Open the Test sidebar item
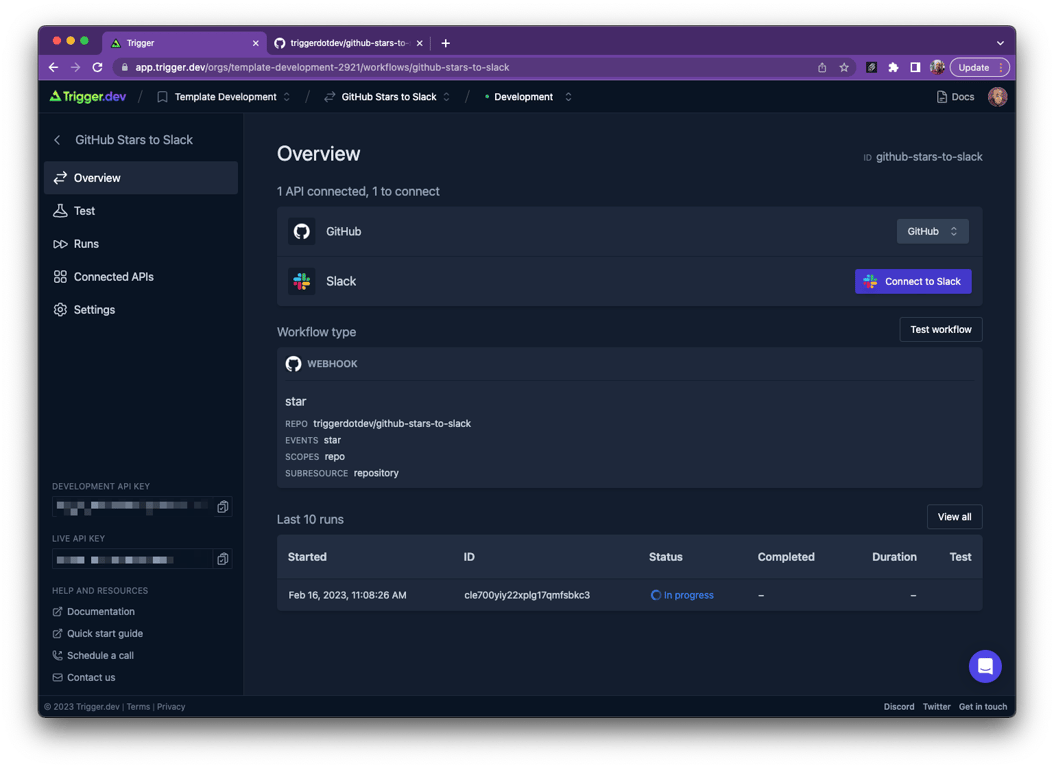Screen dimensions: 1054x768 (140, 211)
